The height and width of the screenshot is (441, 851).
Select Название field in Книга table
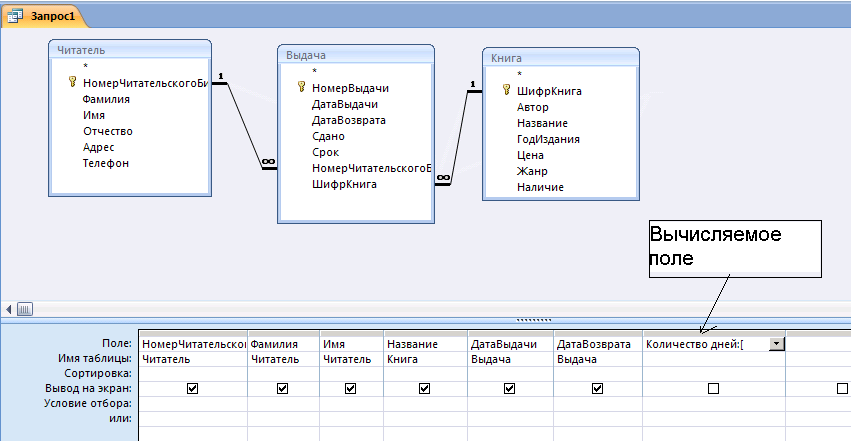click(542, 123)
